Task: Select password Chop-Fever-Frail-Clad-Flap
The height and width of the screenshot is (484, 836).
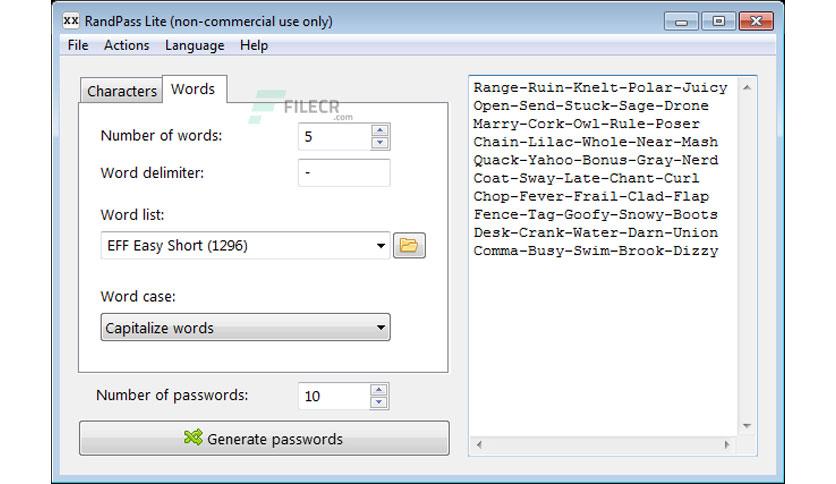Action: click(x=591, y=196)
